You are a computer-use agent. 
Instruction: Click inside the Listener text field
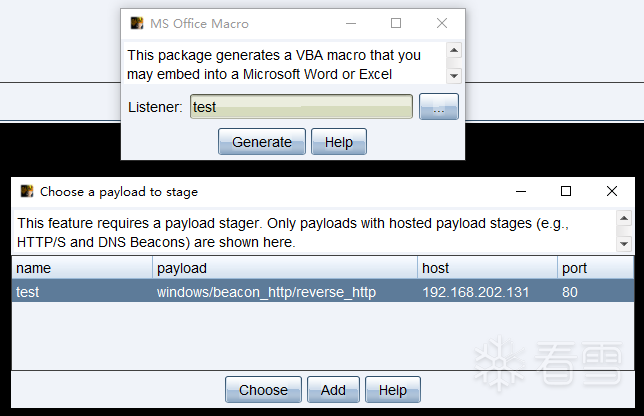coord(301,106)
